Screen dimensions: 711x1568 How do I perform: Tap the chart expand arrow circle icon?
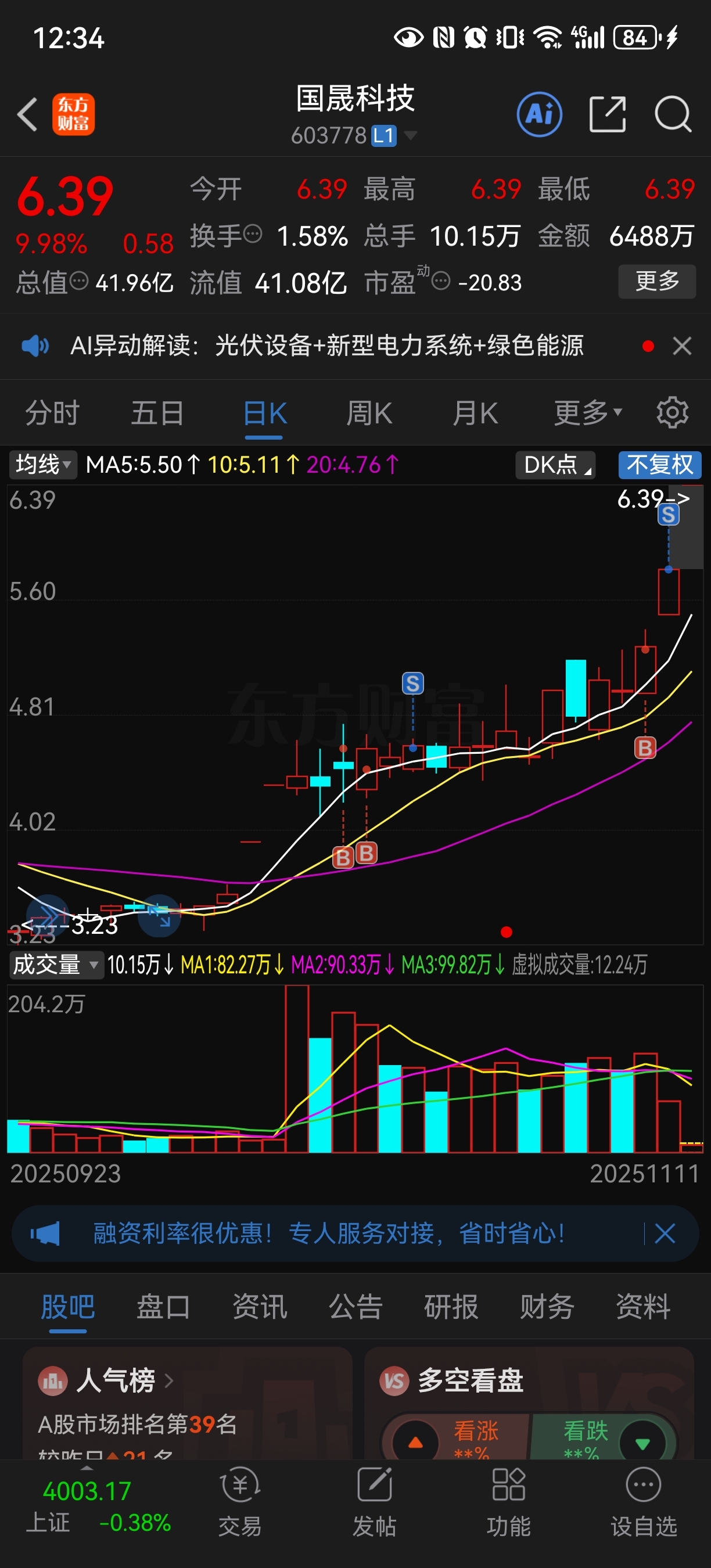(x=160, y=915)
